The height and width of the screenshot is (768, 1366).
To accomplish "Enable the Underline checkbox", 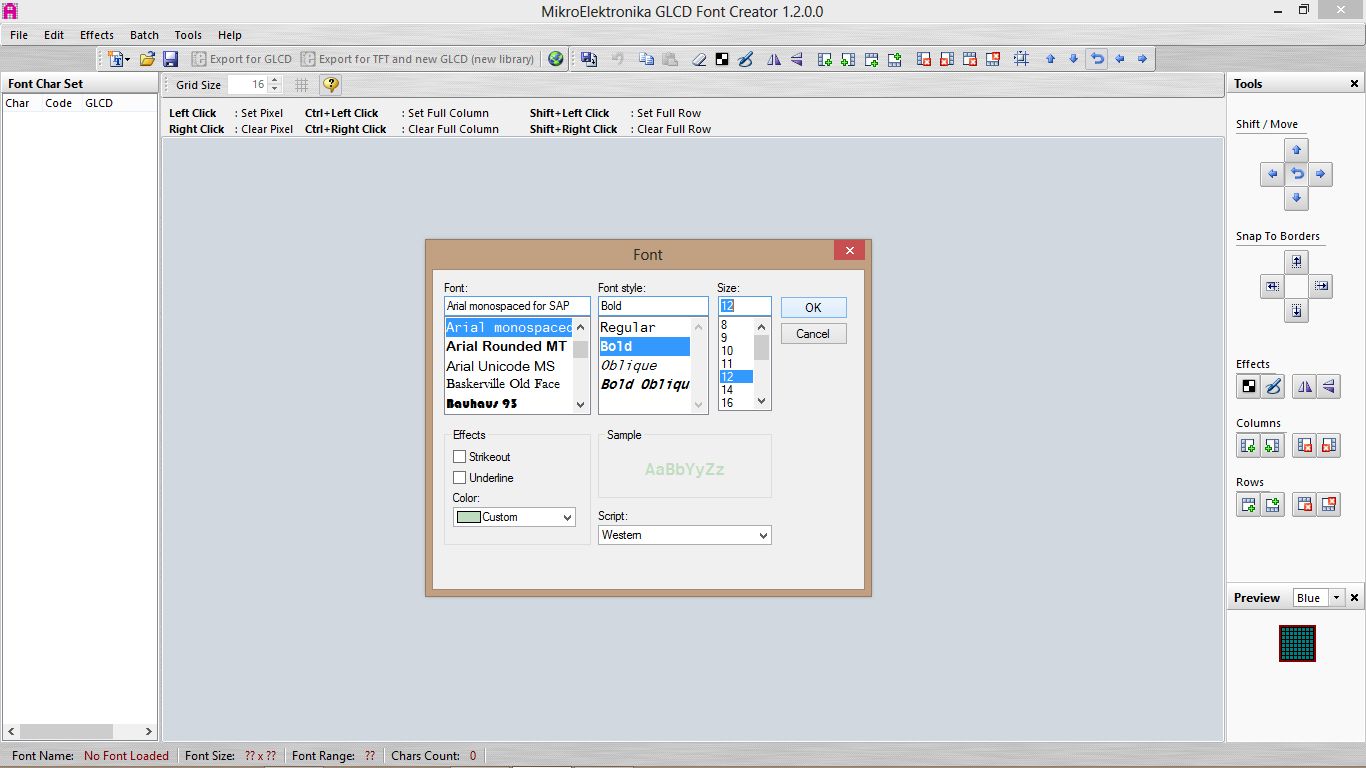I will (x=460, y=478).
